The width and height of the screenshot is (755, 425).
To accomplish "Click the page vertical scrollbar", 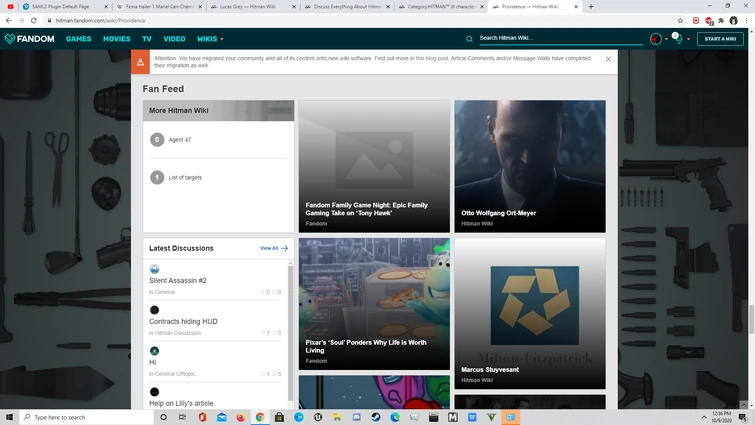I will tap(750, 319).
